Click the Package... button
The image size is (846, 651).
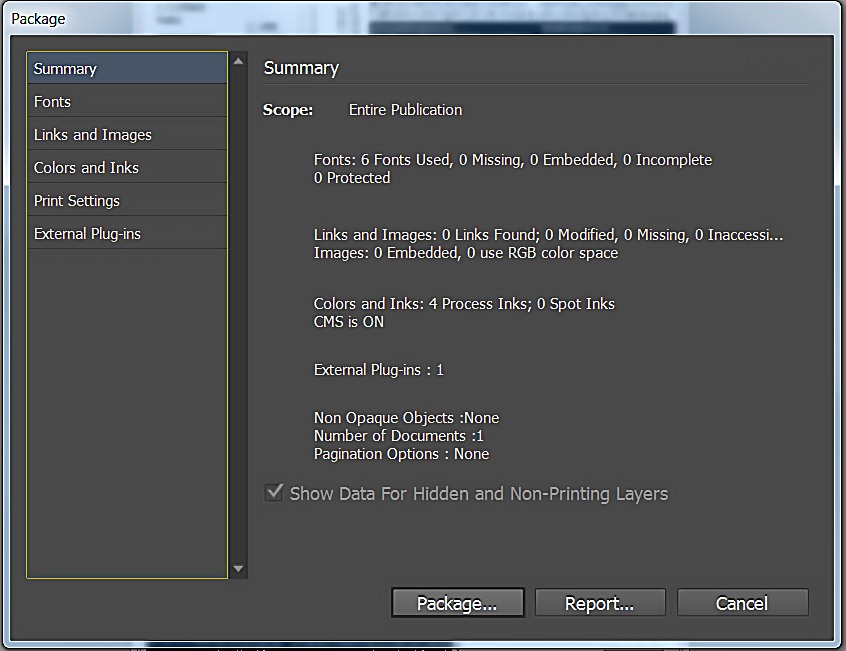click(458, 602)
